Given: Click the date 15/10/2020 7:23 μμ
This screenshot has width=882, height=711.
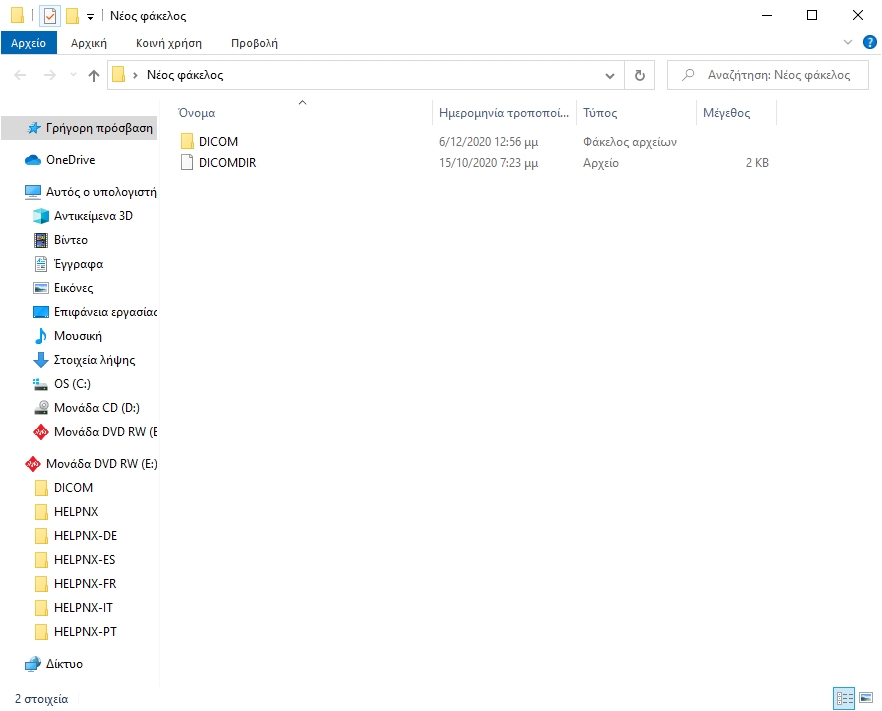Looking at the screenshot, I should click(x=488, y=163).
